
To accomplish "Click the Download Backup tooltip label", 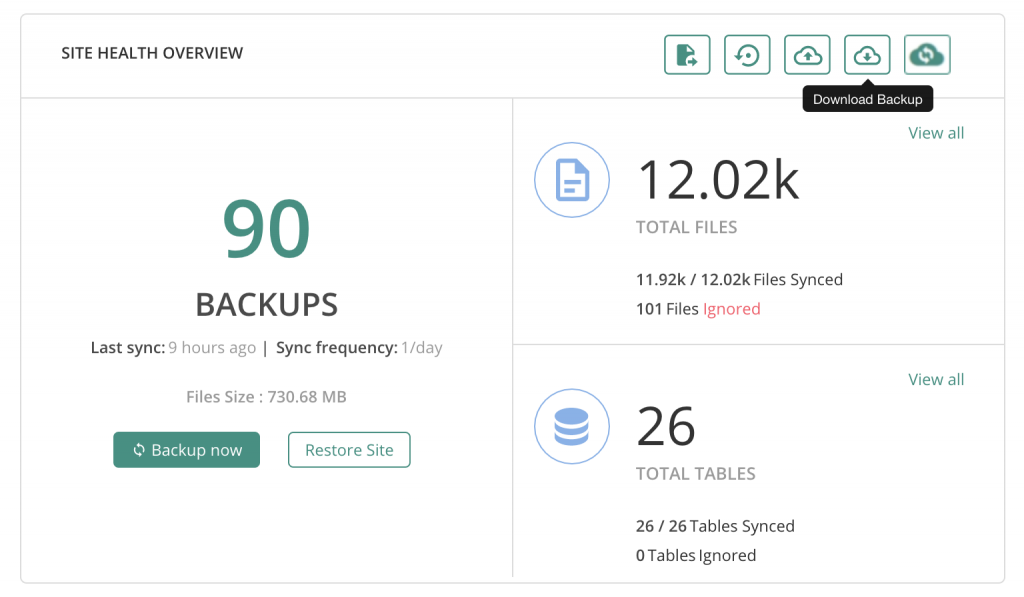I will (x=867, y=99).
